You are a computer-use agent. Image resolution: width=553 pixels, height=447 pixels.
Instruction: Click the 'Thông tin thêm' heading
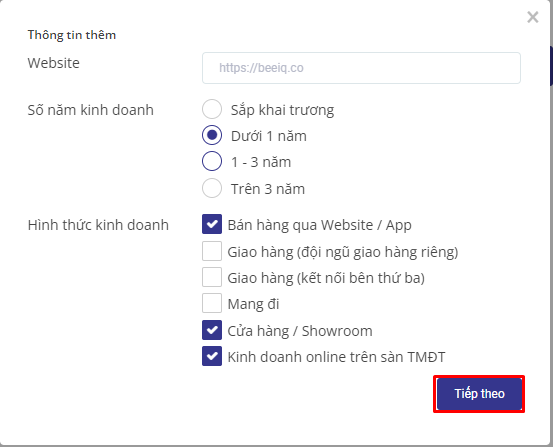tap(72, 35)
